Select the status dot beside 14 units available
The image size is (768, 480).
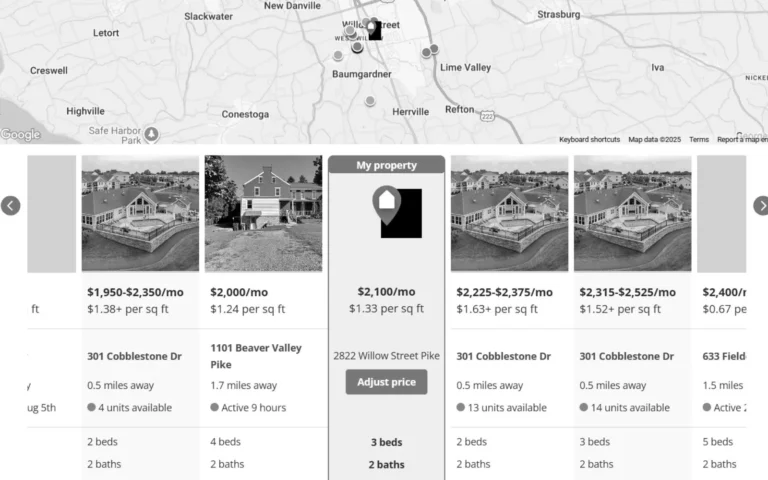(583, 407)
